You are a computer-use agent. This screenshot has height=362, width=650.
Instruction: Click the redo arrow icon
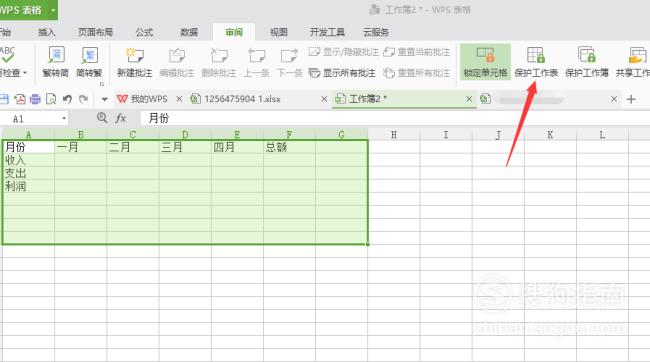83,99
